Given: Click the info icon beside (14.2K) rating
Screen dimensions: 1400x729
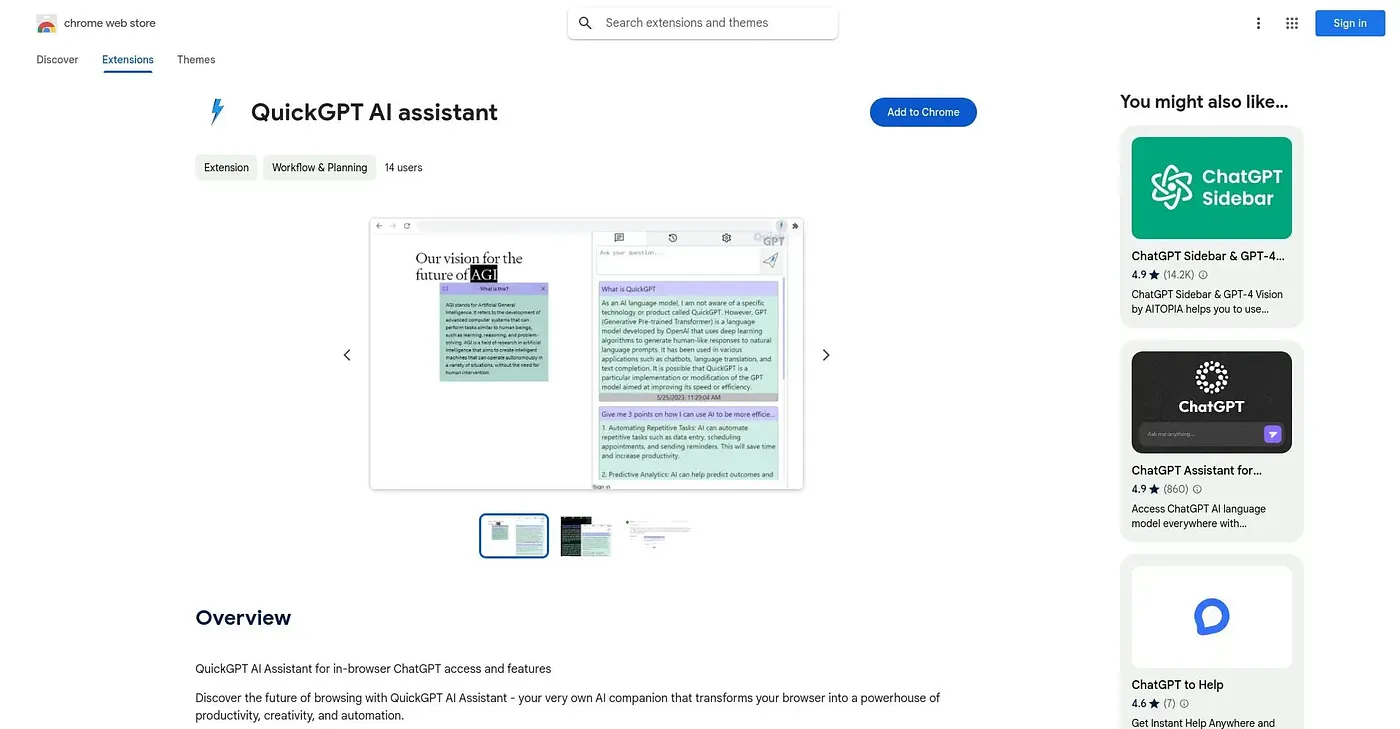Looking at the screenshot, I should pos(1203,275).
